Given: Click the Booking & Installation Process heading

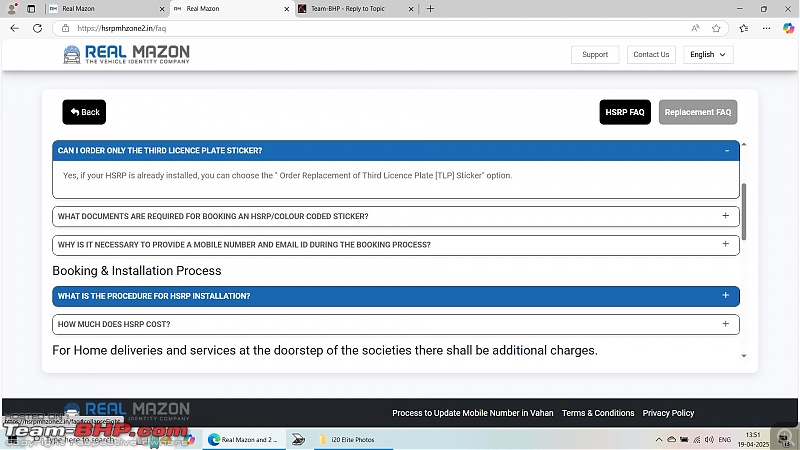Looking at the screenshot, I should [137, 271].
